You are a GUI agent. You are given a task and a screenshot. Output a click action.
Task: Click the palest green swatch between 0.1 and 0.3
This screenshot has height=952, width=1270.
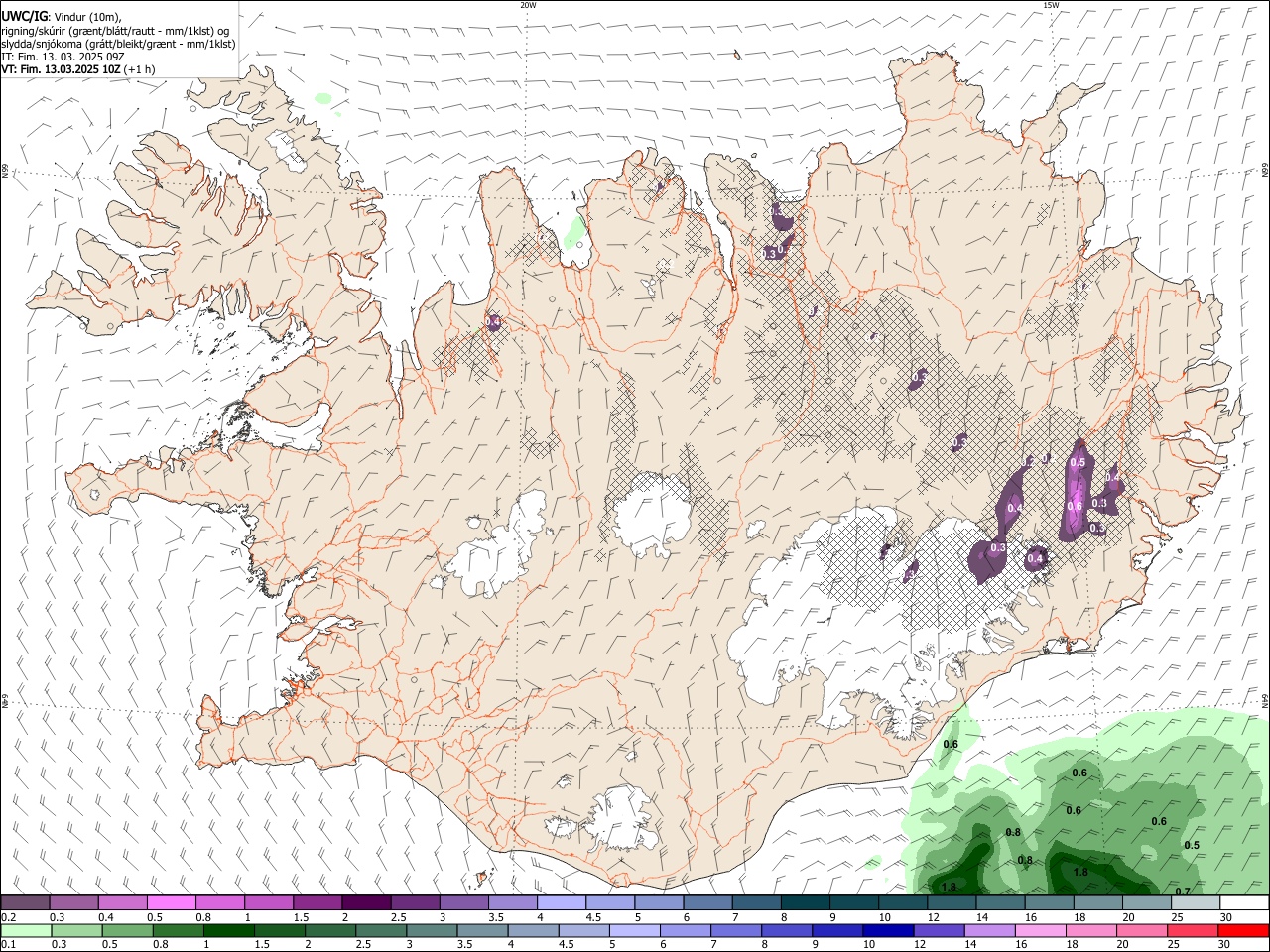pos(25,930)
